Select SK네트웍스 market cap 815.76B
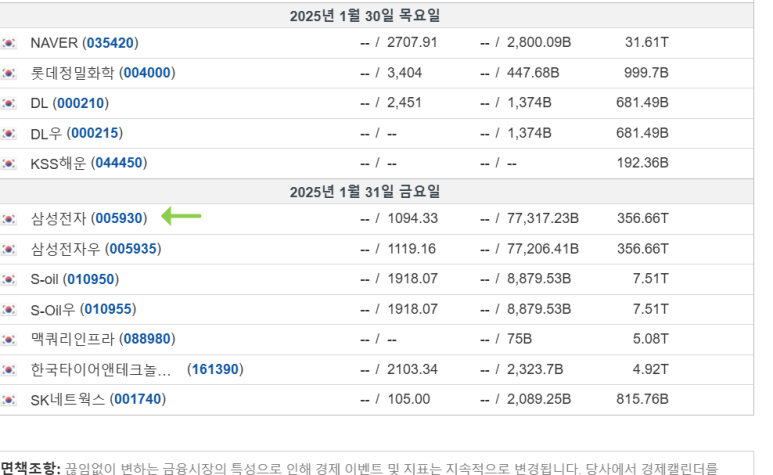 pyautogui.click(x=642, y=399)
